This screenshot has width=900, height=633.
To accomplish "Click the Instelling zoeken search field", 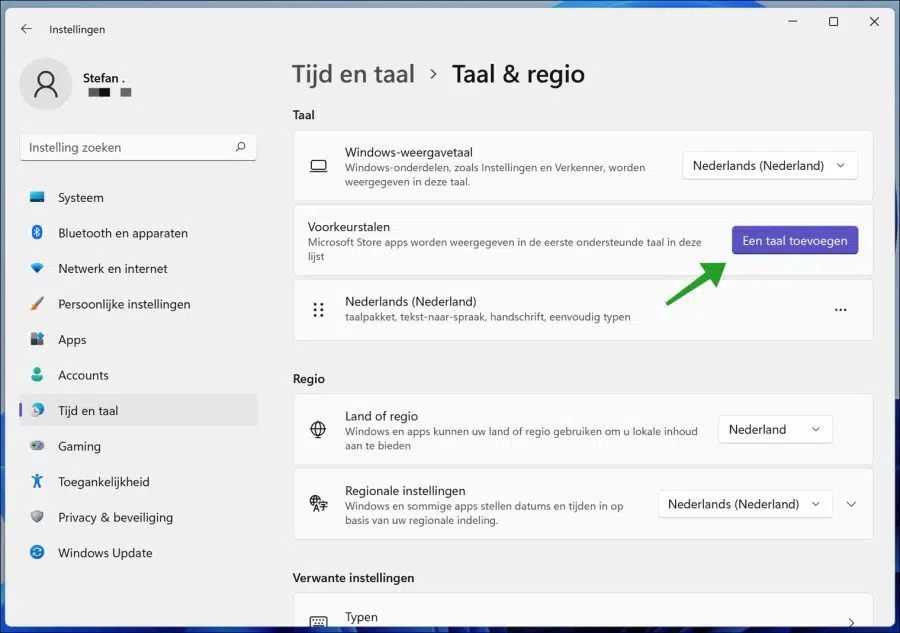I will pyautogui.click(x=138, y=147).
